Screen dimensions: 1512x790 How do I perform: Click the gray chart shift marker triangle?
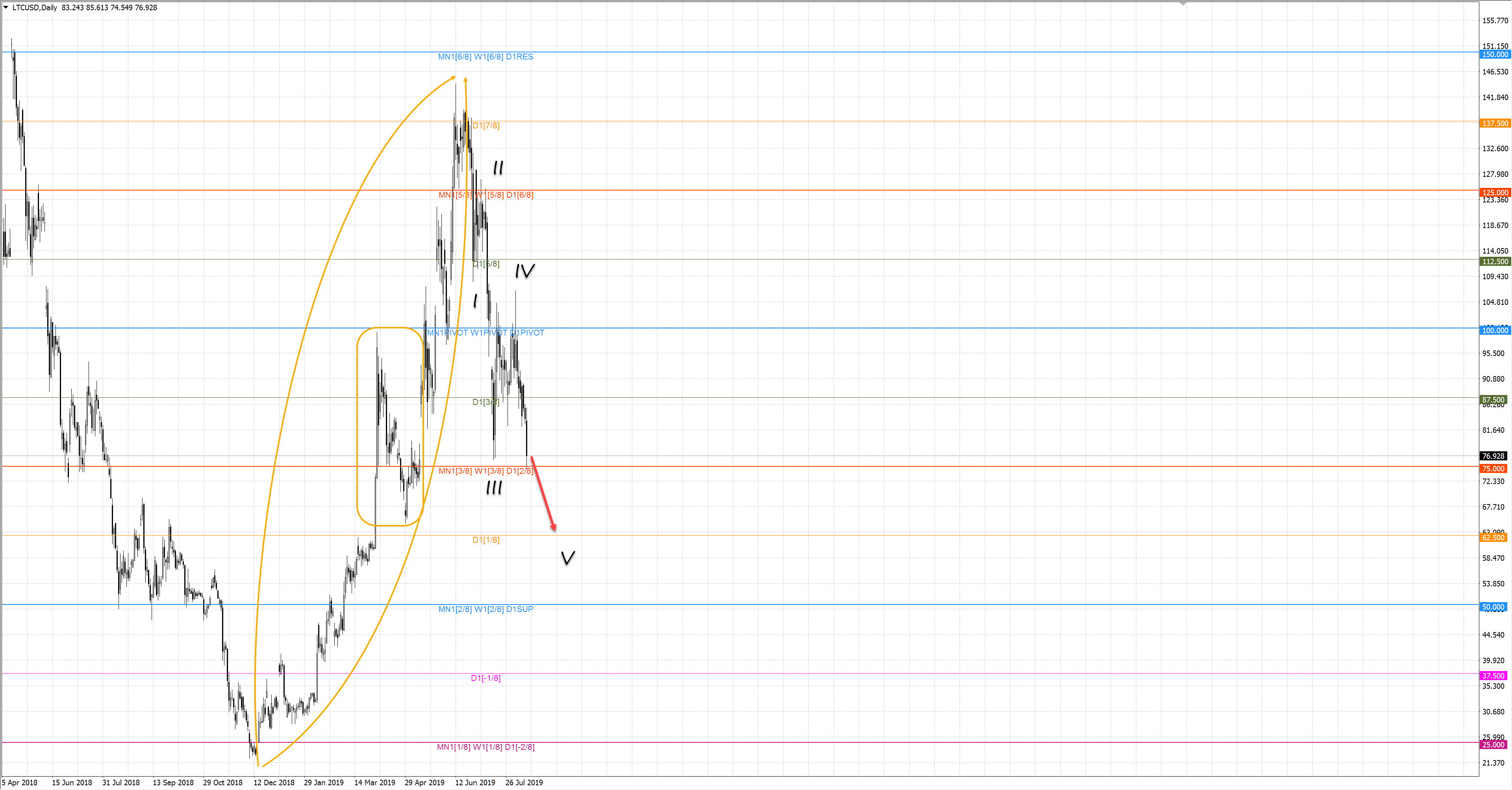pos(1183,4)
